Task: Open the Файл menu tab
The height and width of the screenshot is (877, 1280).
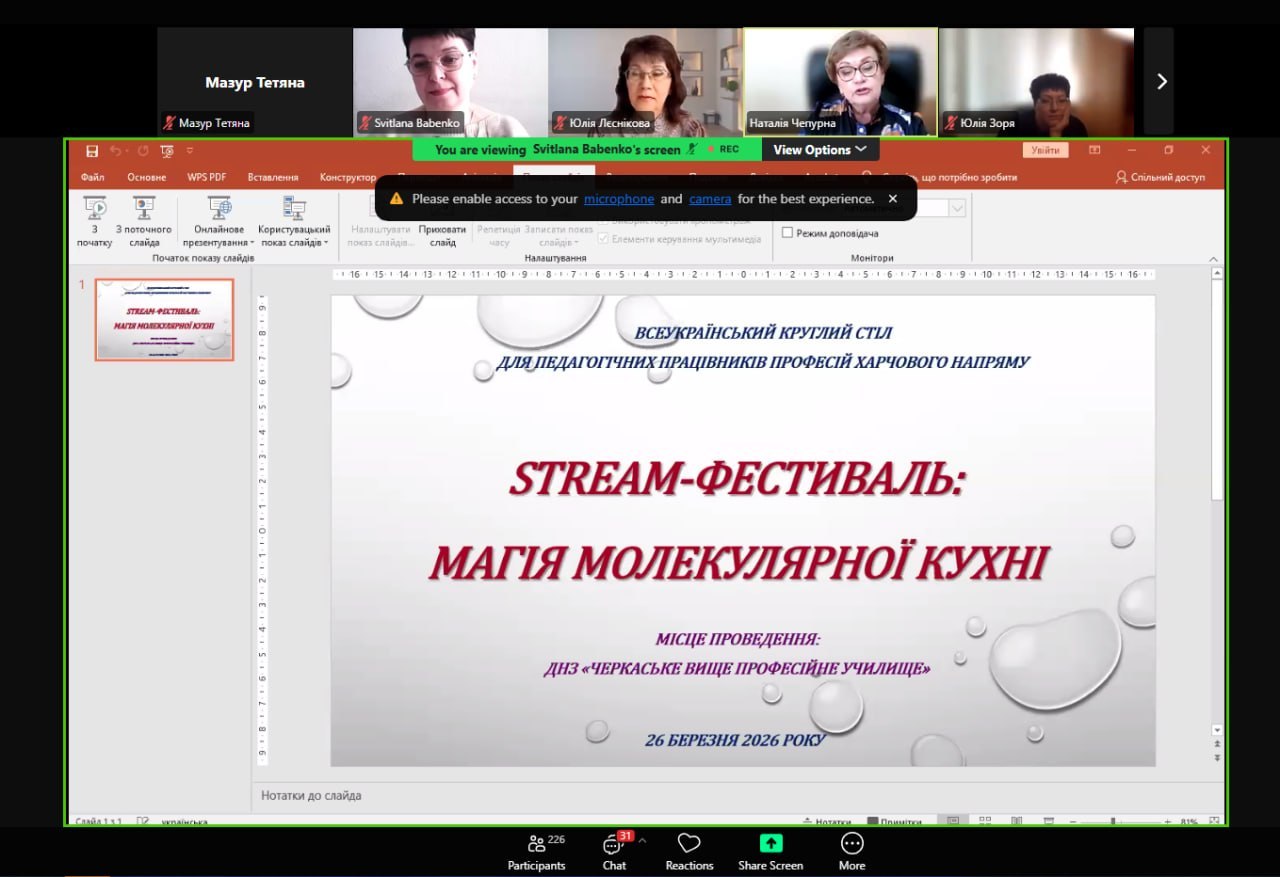Action: tap(93, 177)
